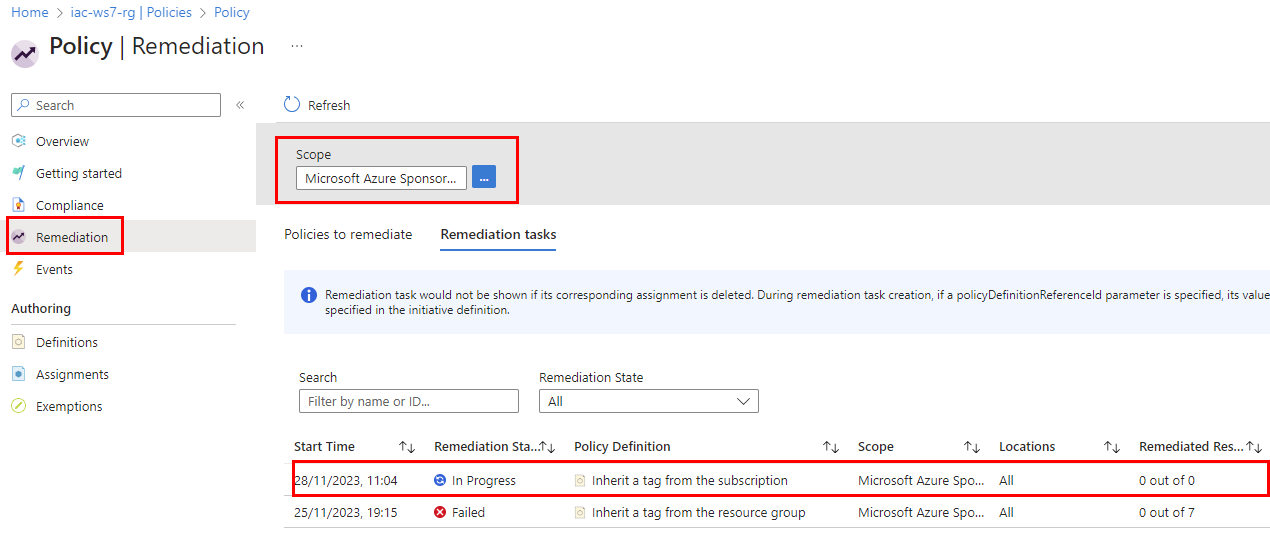
Task: Select the Remediation tasks tab
Action: 498,234
